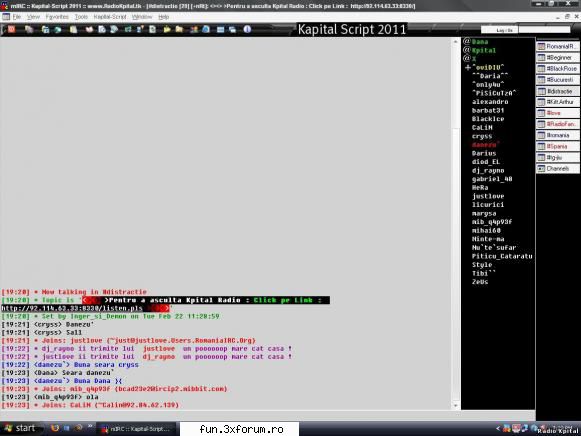Viewport: 581px width, 436px height.
Task: Click the Tile windows toolbar icon
Action: point(220,29)
